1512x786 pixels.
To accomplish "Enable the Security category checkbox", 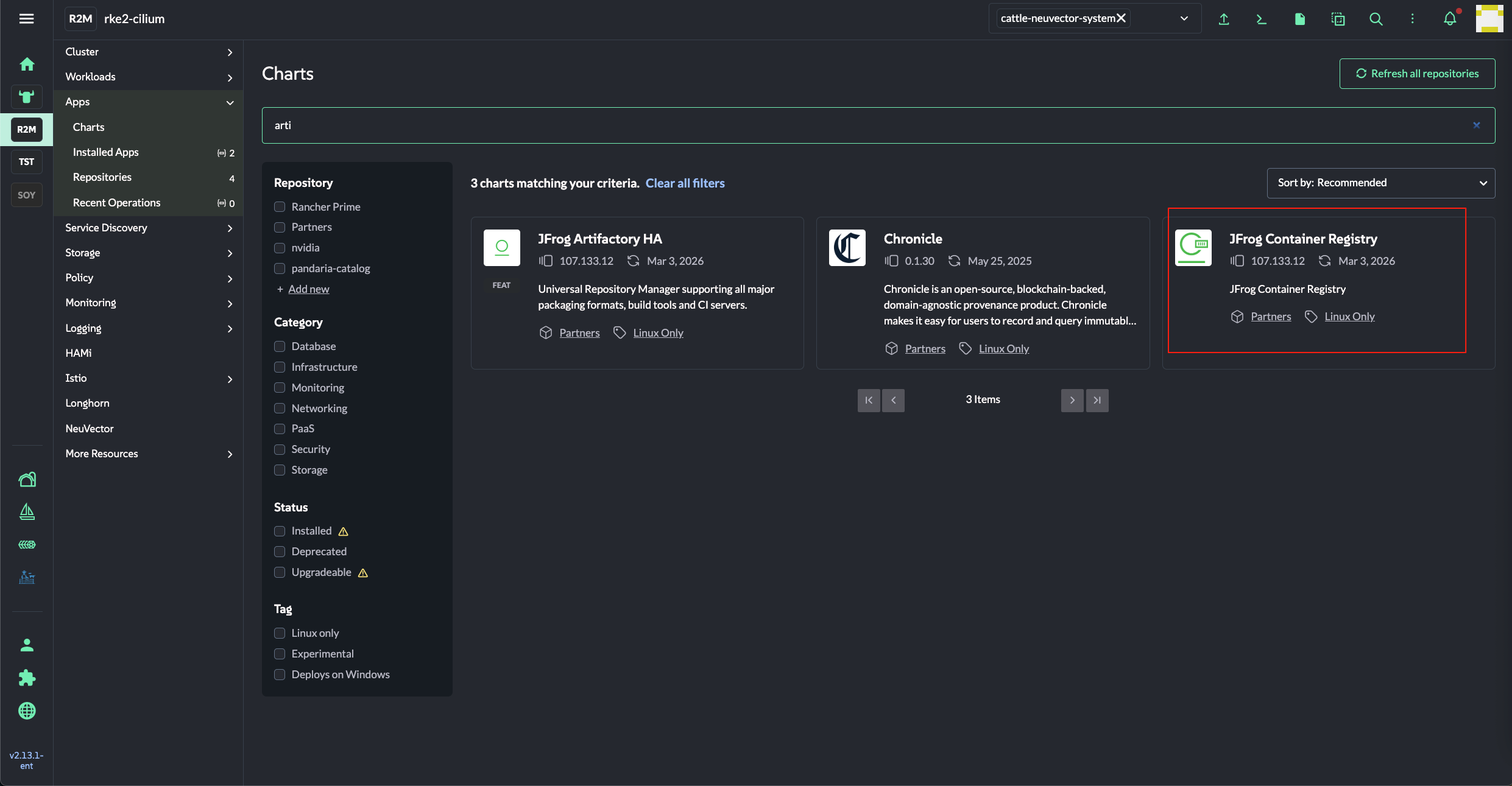I will point(280,449).
